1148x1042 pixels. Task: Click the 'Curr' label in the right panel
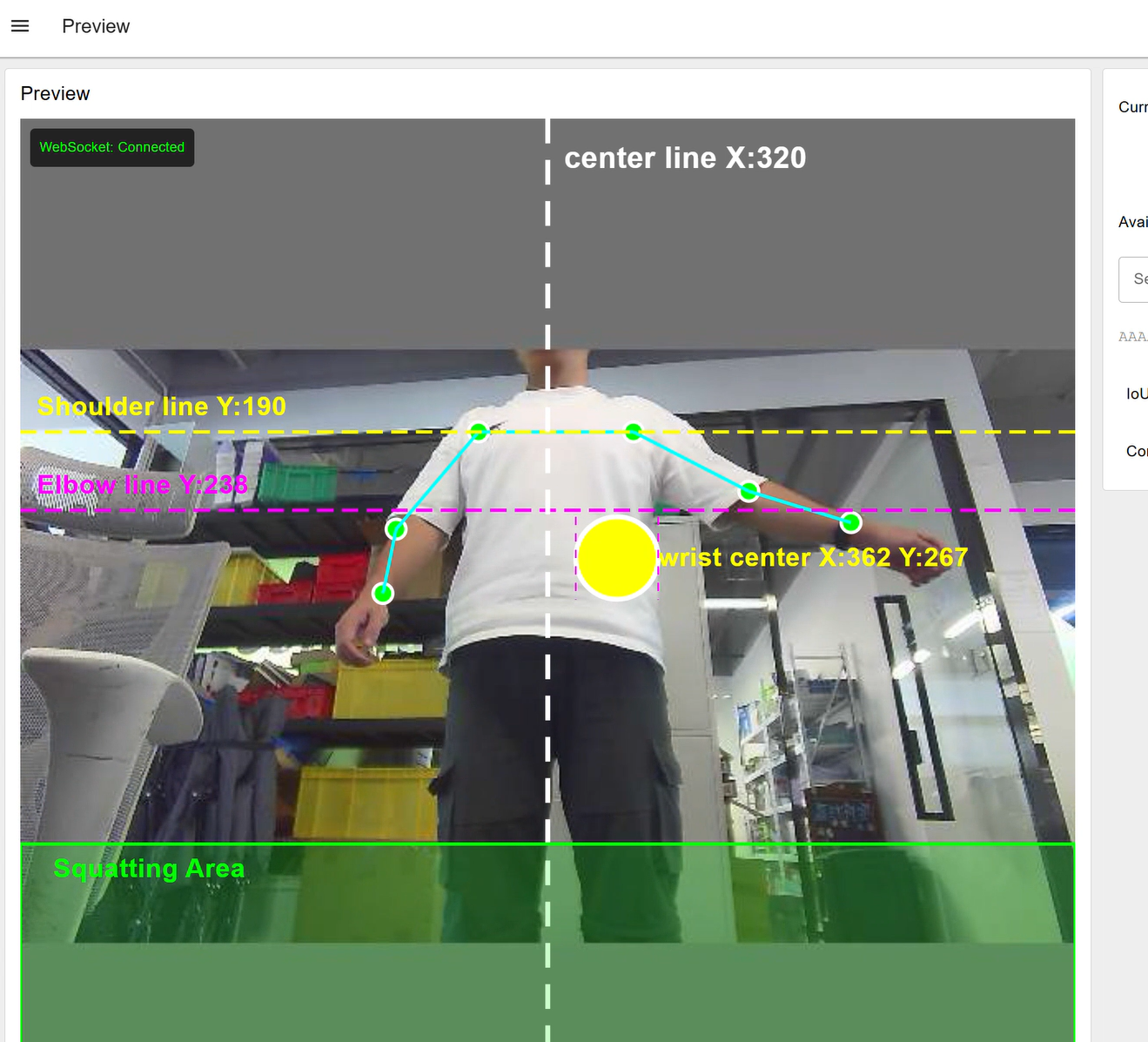[1132, 107]
